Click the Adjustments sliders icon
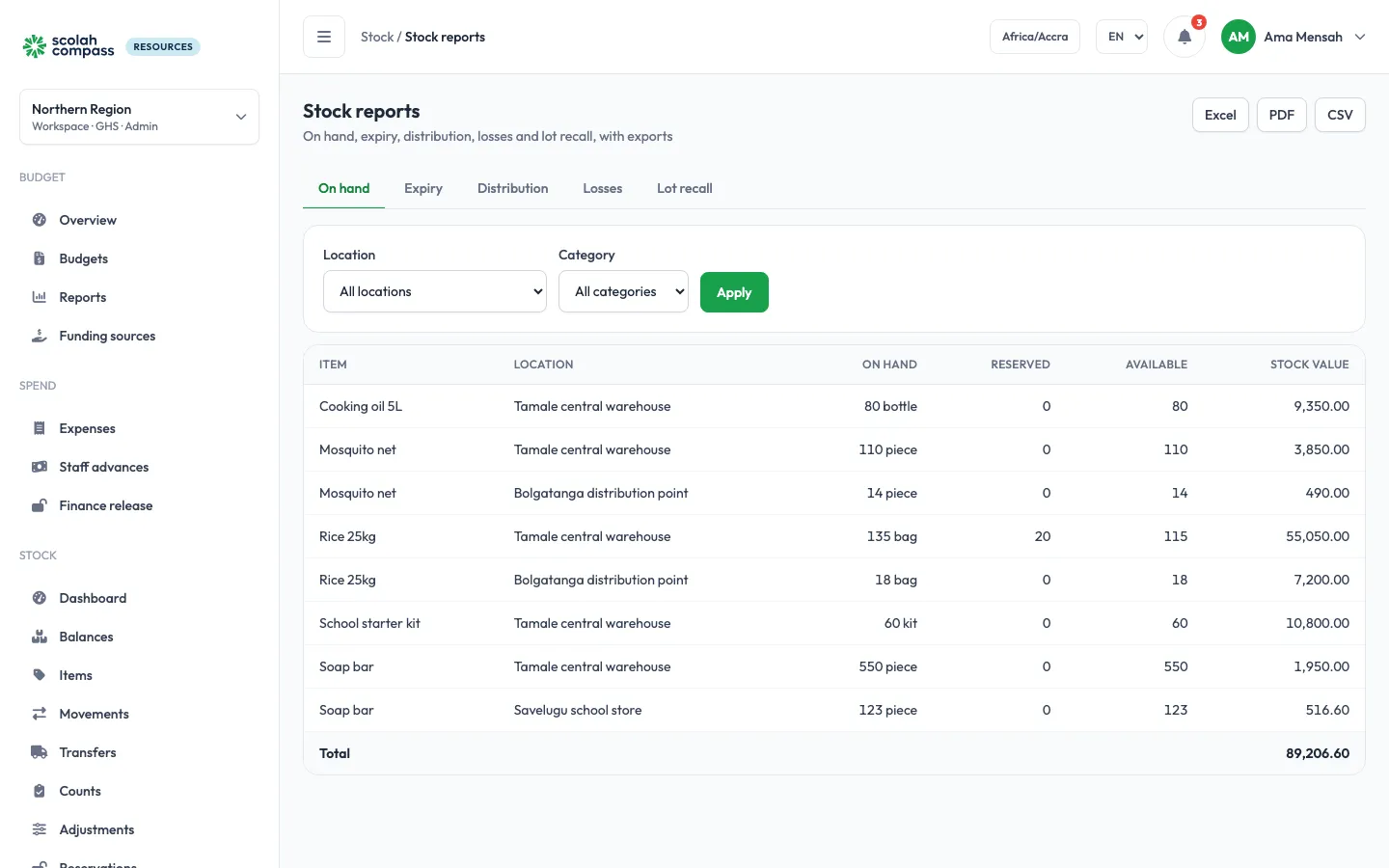Image resolution: width=1389 pixels, height=868 pixels. [40, 829]
